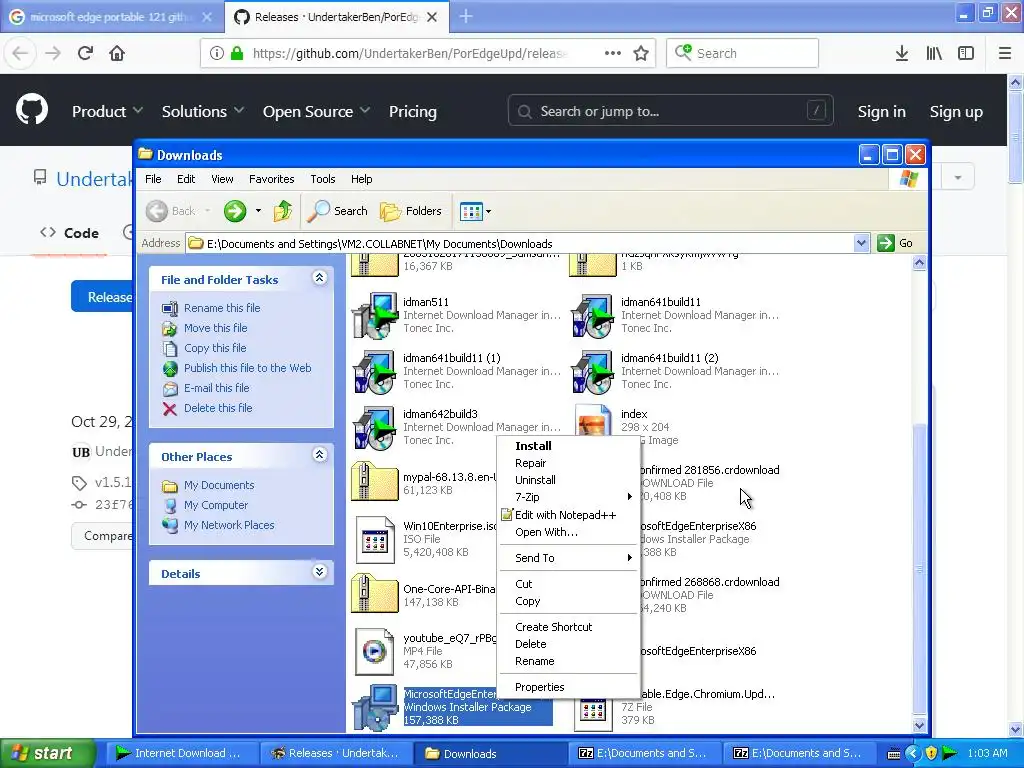Choose Repair from the context menu

[x=567, y=463]
